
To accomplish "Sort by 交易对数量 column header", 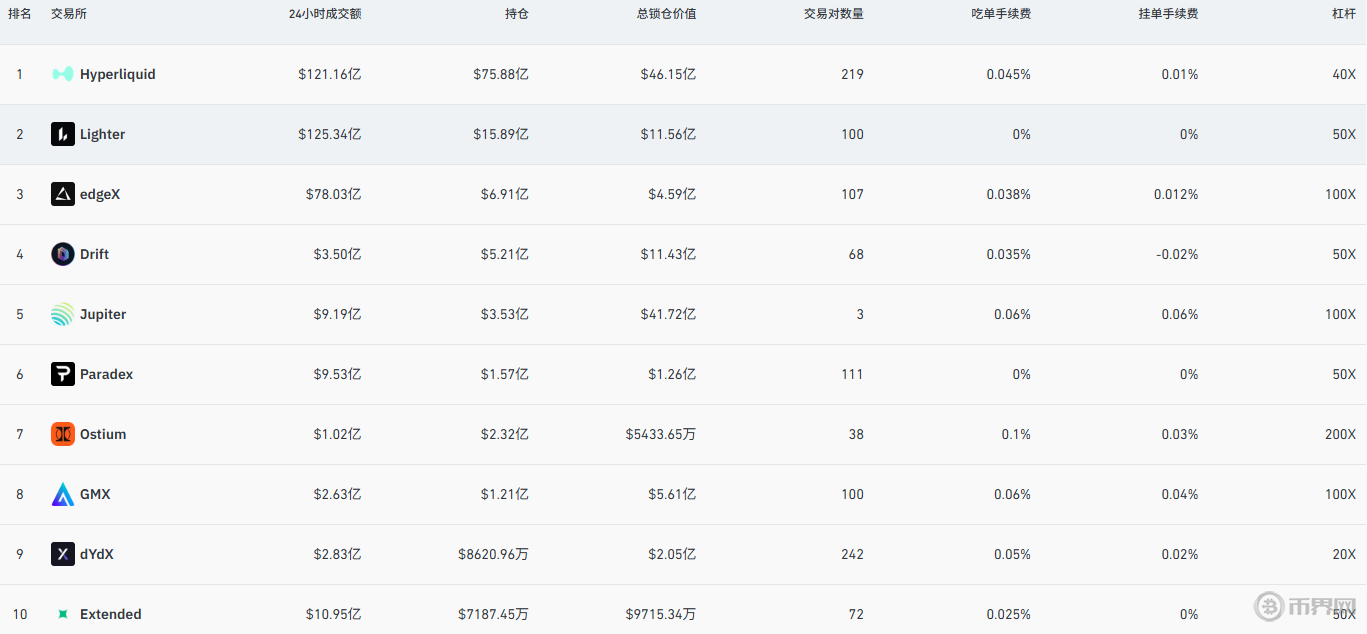I will point(833,14).
